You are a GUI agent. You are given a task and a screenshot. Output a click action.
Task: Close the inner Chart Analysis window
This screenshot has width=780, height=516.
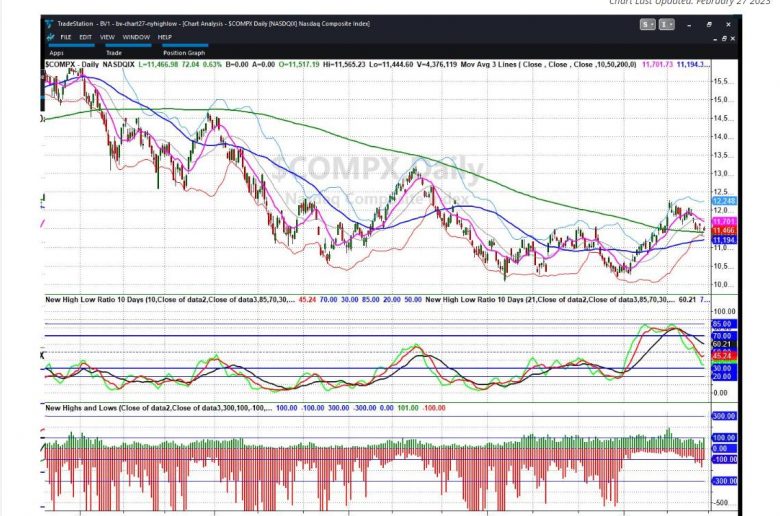point(732,38)
